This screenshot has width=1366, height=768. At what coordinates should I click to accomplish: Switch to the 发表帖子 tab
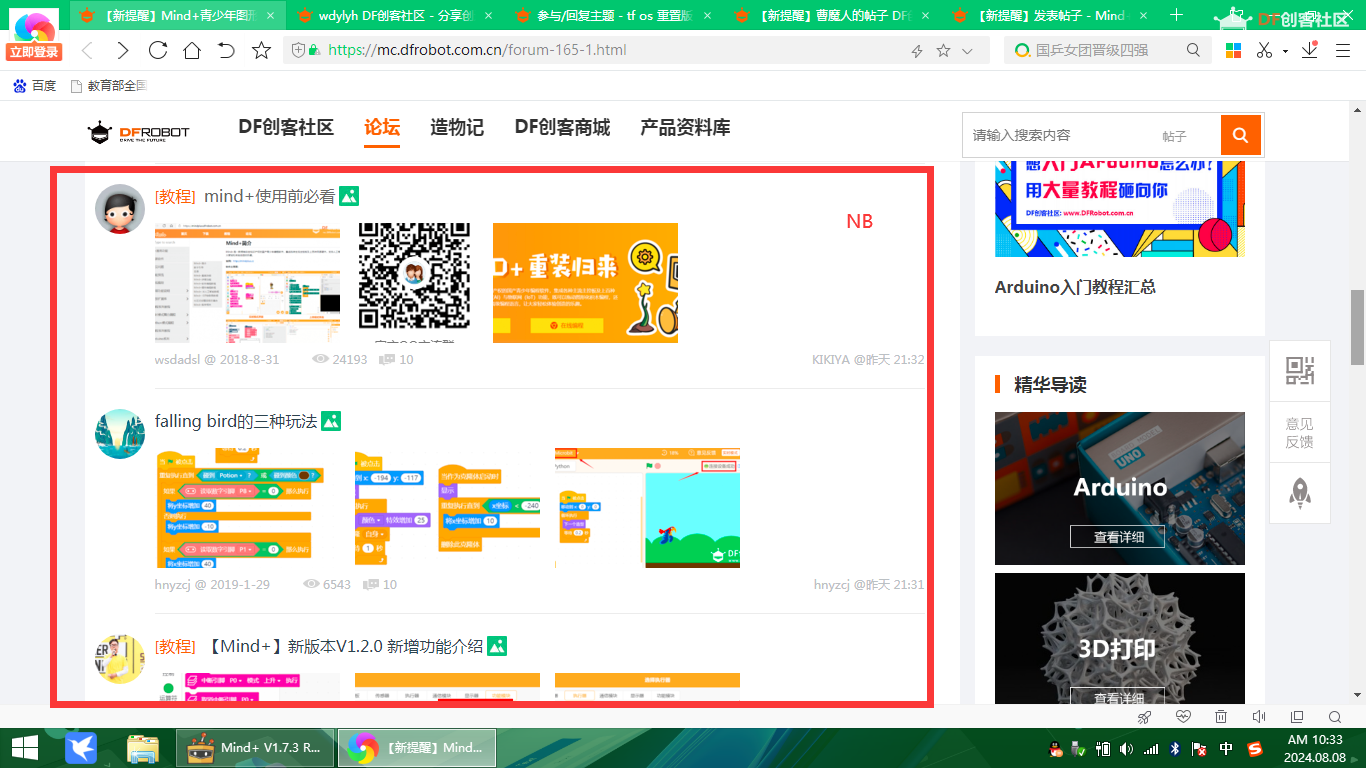coord(1049,15)
